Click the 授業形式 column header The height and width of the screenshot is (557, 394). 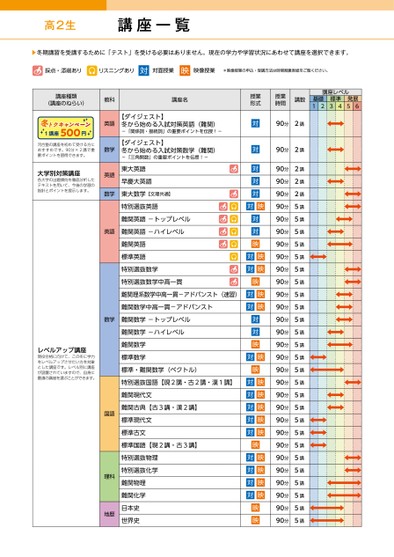coord(255,100)
